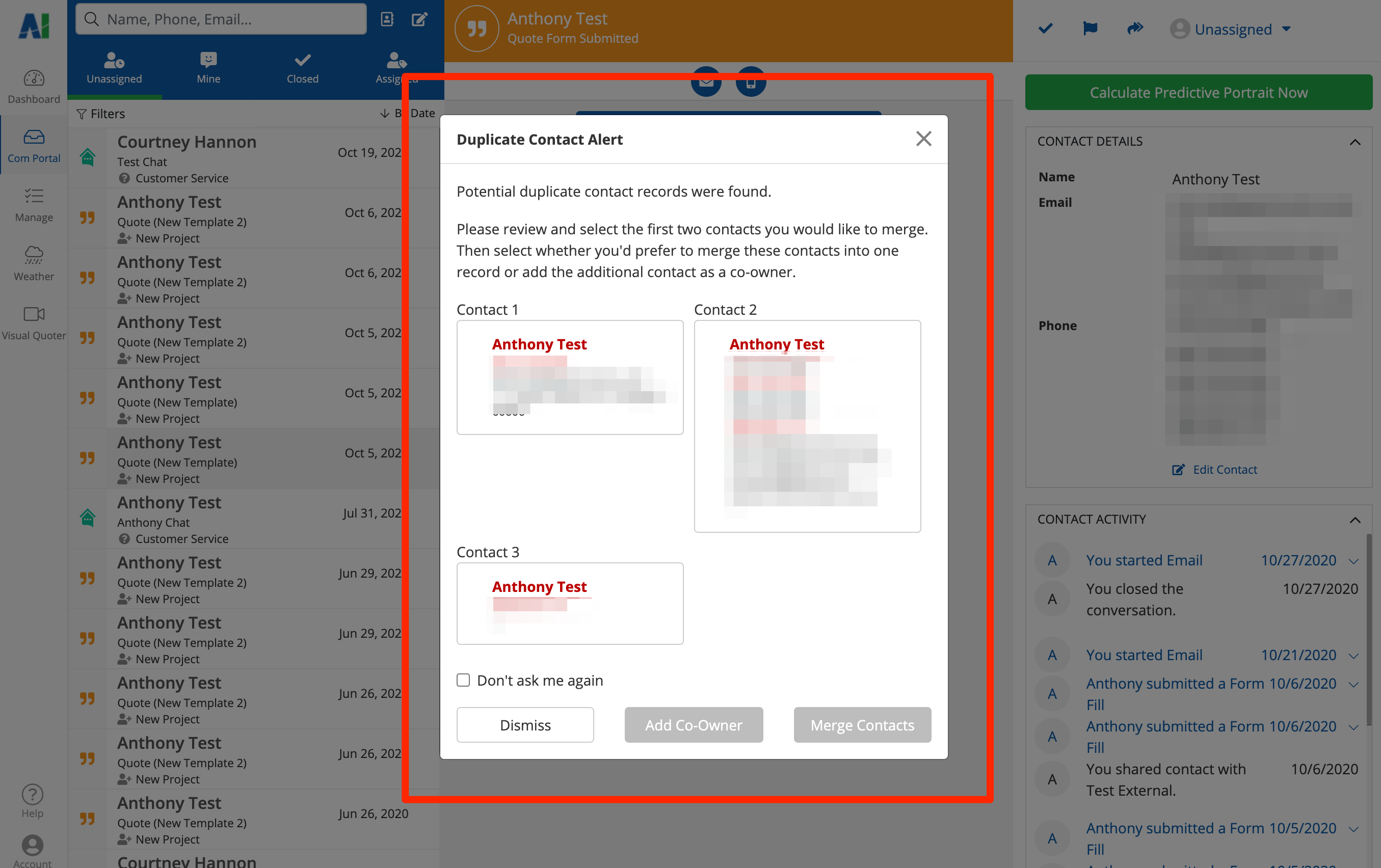Image resolution: width=1381 pixels, height=868 pixels.
Task: Collapse the Contact Activity section
Action: (x=1355, y=520)
